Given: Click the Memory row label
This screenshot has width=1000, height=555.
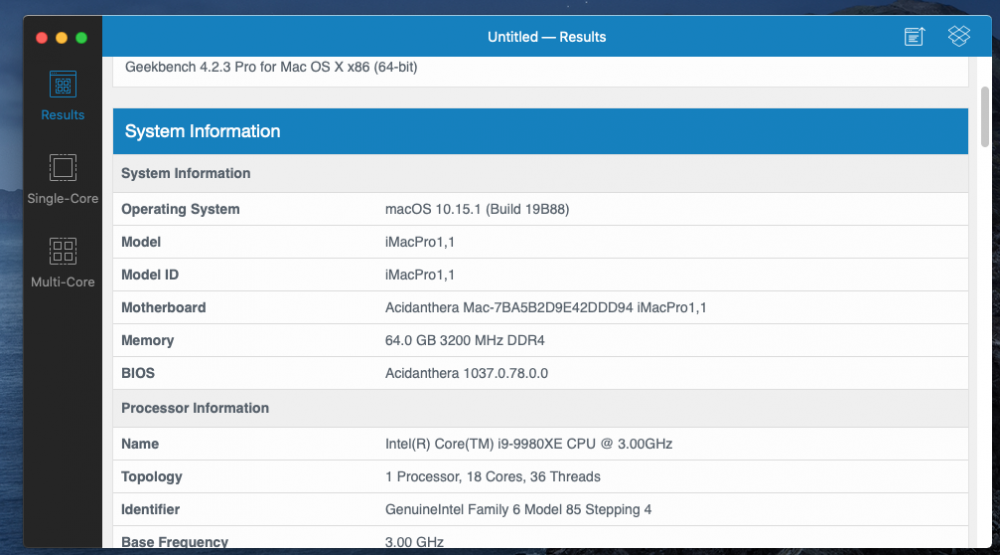Looking at the screenshot, I should point(147,341).
